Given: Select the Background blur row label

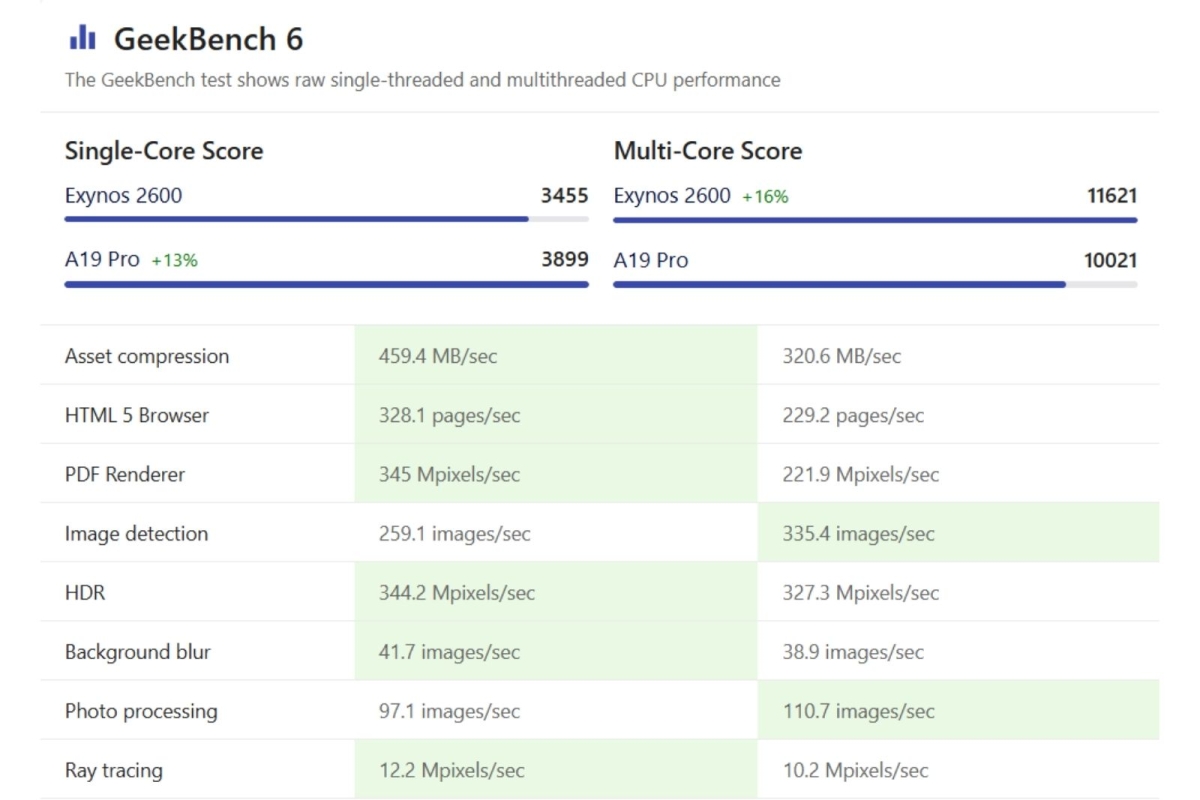Looking at the screenshot, I should [138, 652].
